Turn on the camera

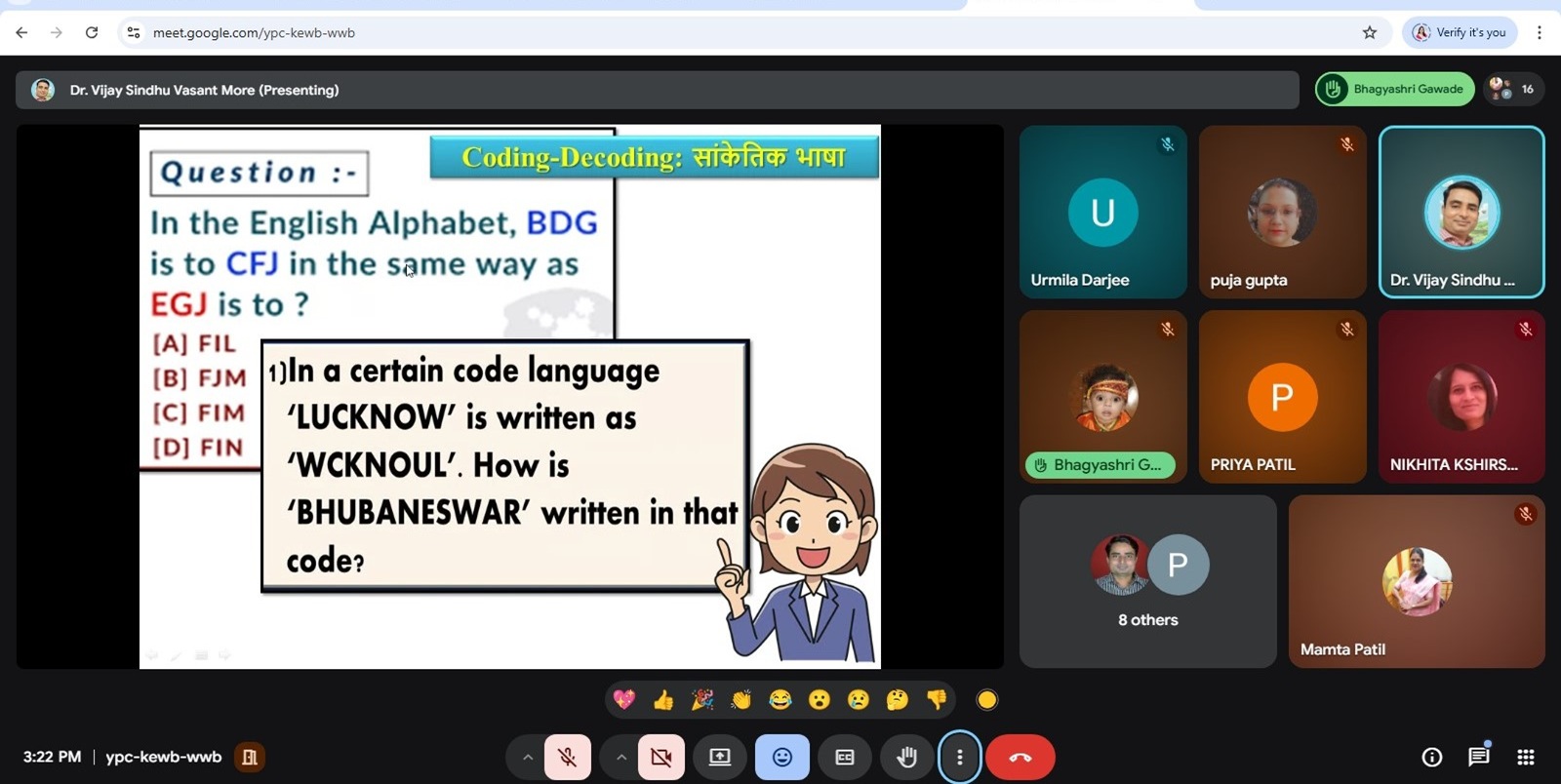660,758
